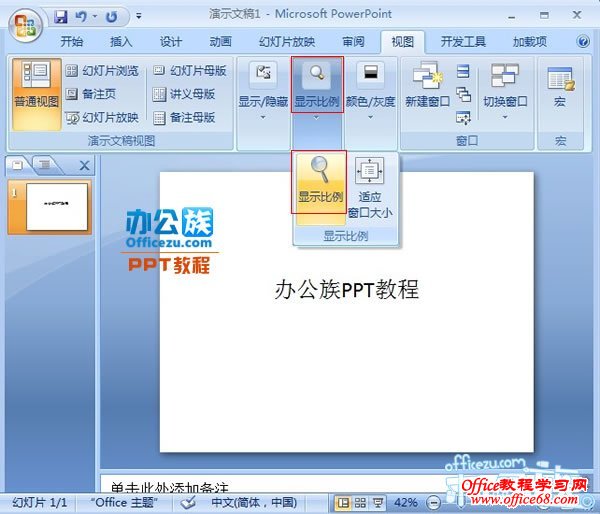Viewport: 600px width, 514px height.
Task: Click 中文(简体，中国) language indicator
Action: pos(254,502)
